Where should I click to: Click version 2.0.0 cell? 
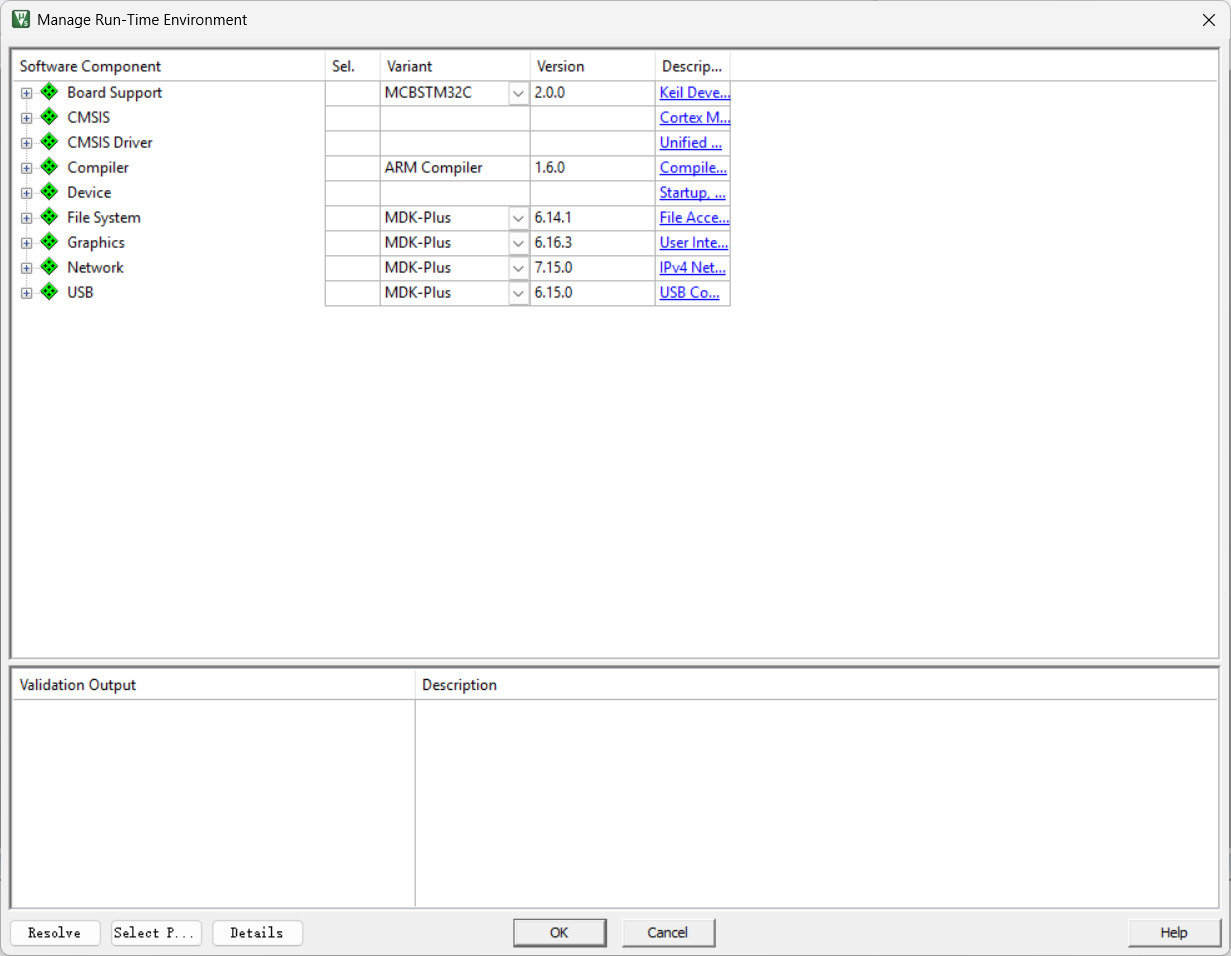pos(593,92)
